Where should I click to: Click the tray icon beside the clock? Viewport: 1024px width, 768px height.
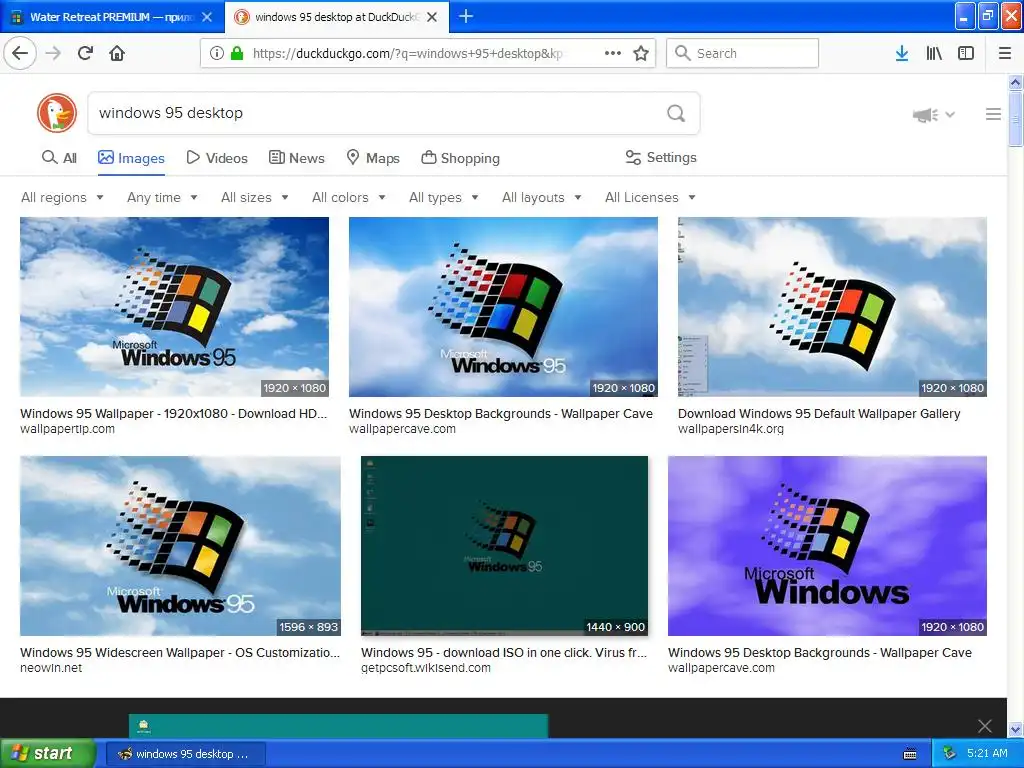[x=950, y=754]
